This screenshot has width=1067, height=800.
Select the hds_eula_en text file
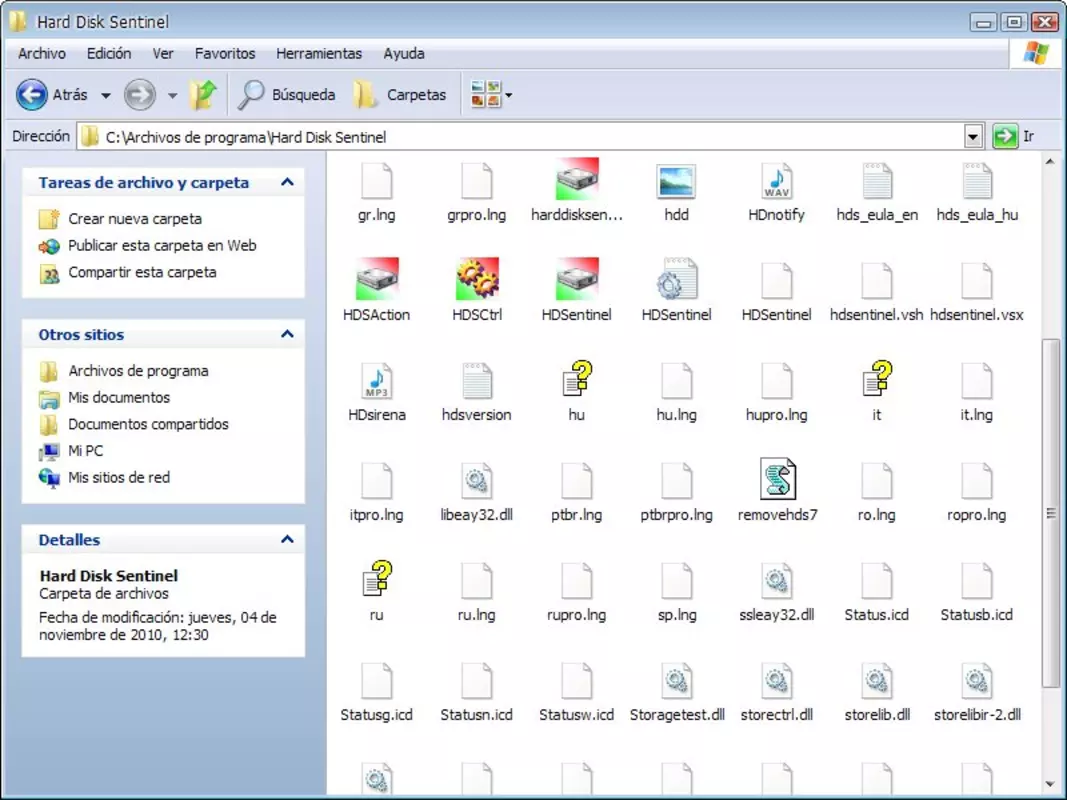[876, 181]
